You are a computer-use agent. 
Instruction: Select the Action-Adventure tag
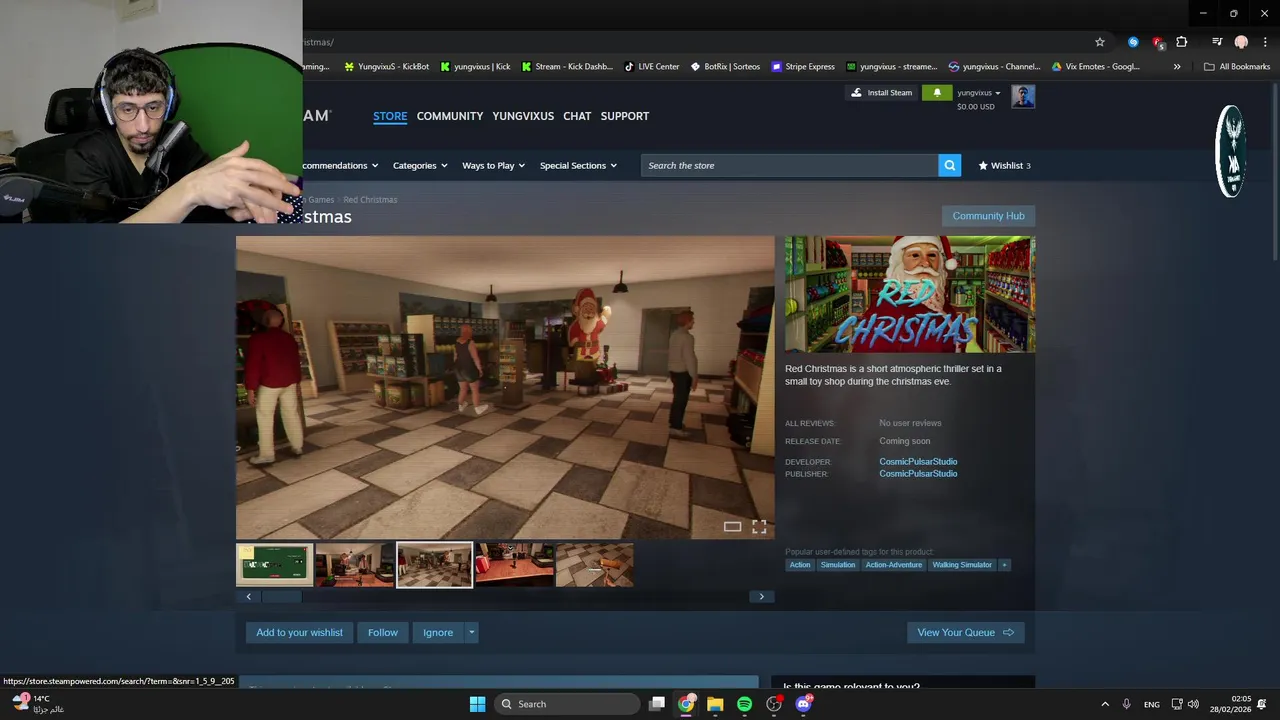coord(894,565)
